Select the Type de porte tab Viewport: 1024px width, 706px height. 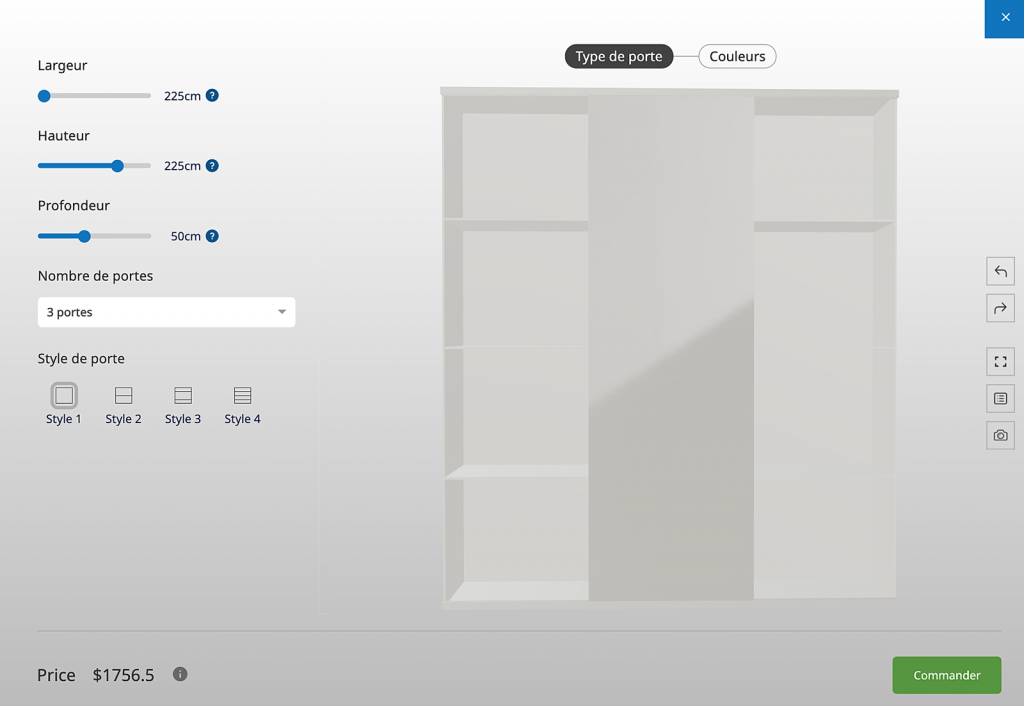pos(619,57)
